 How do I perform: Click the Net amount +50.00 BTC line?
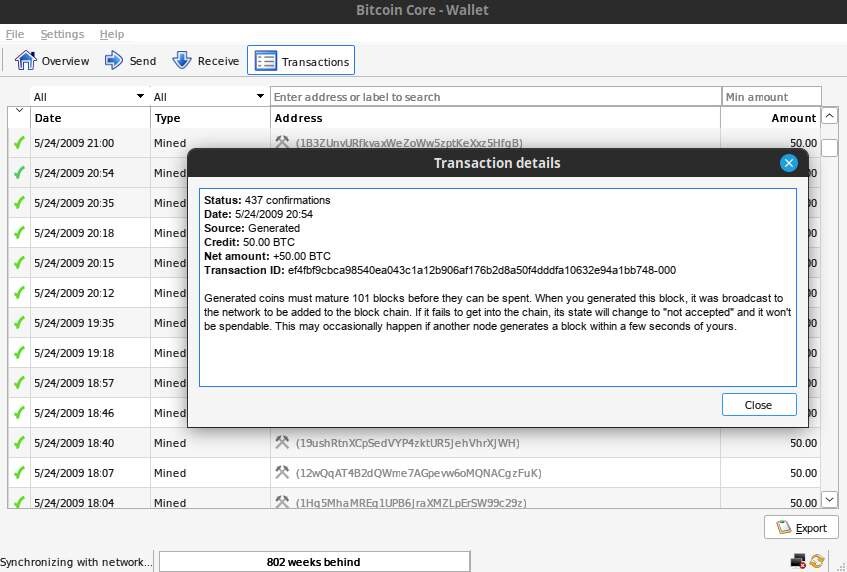267,256
